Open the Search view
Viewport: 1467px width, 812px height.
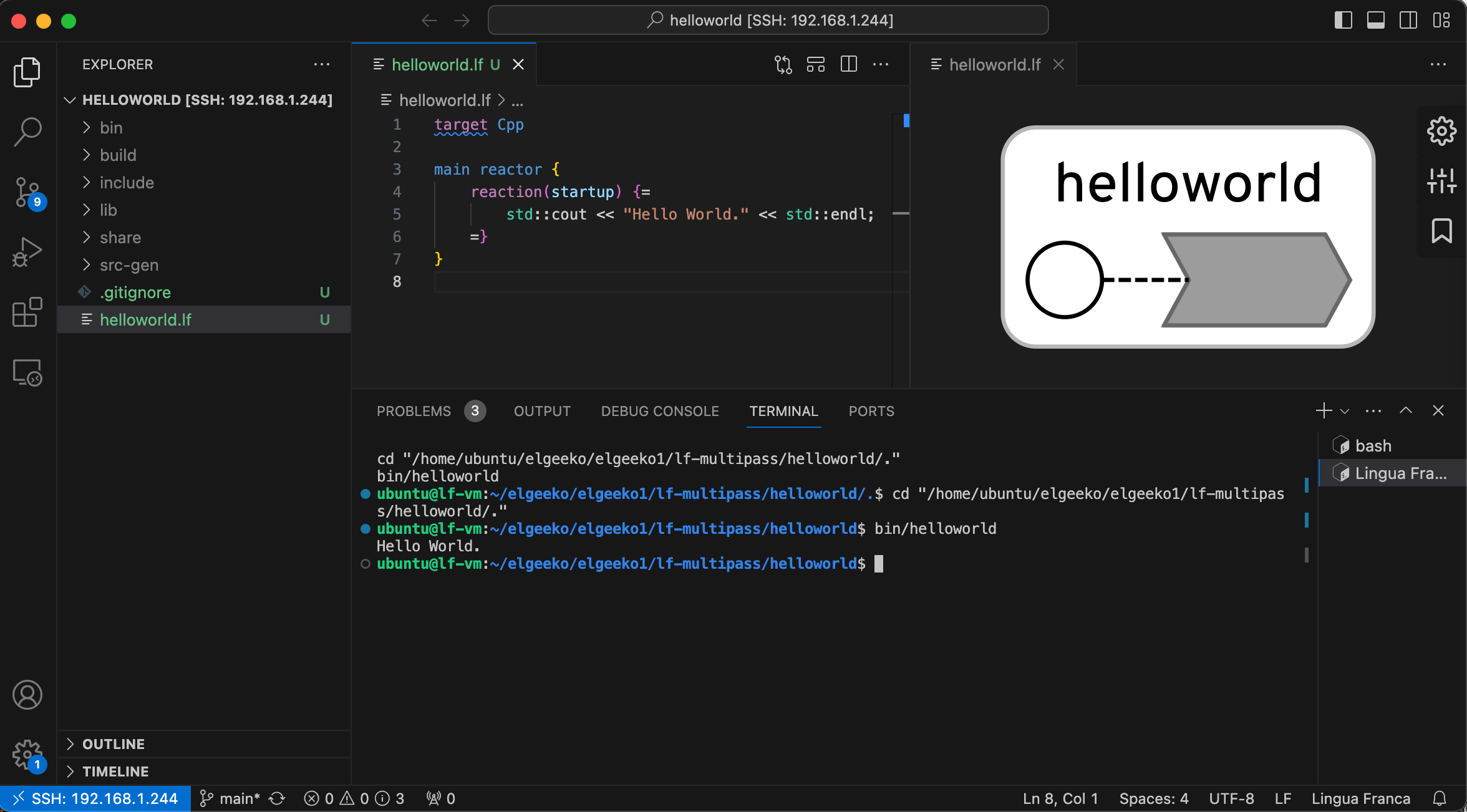(x=27, y=132)
